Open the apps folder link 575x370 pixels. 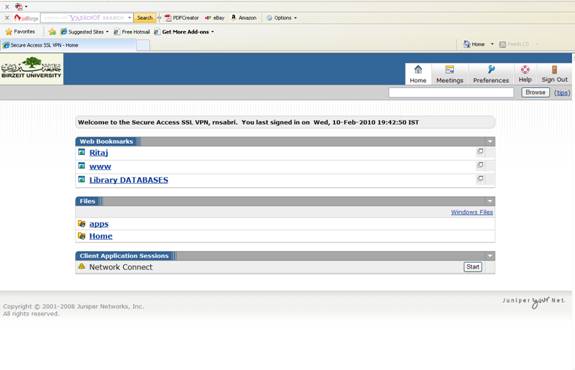[99, 224]
